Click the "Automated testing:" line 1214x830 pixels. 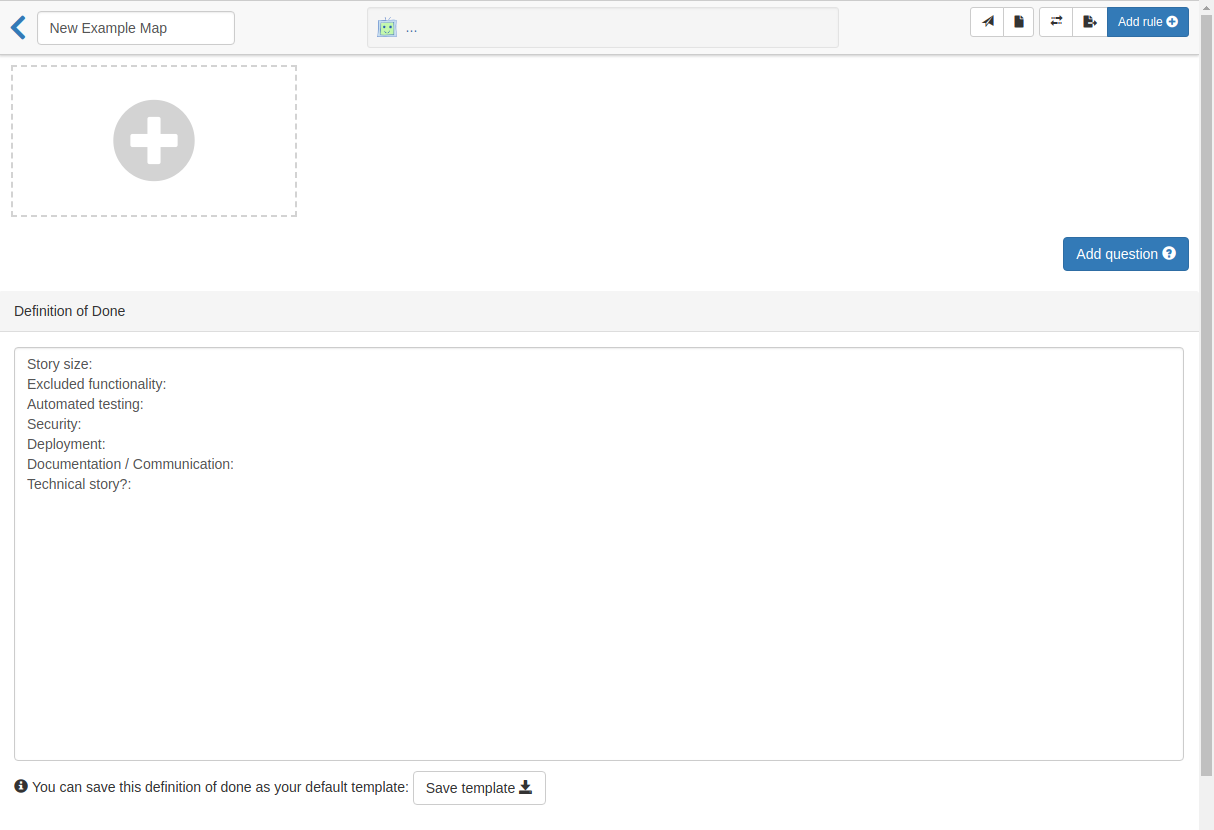pos(86,404)
